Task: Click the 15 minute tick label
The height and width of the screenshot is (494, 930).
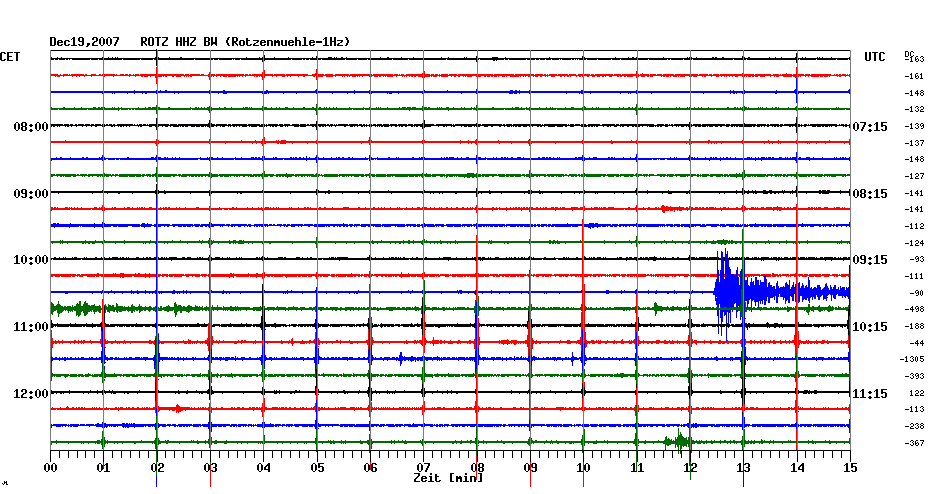Action: coord(850,468)
